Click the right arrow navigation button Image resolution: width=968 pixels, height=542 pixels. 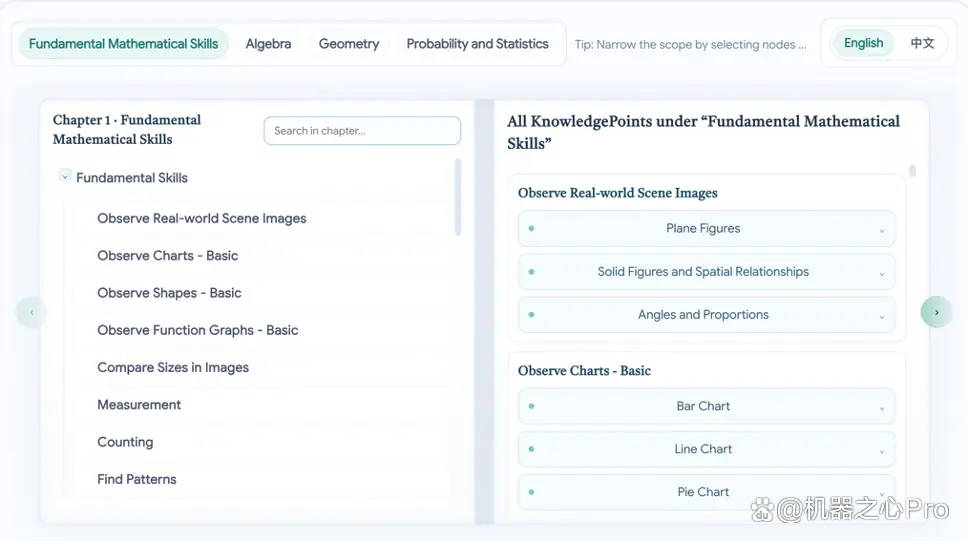tap(936, 312)
